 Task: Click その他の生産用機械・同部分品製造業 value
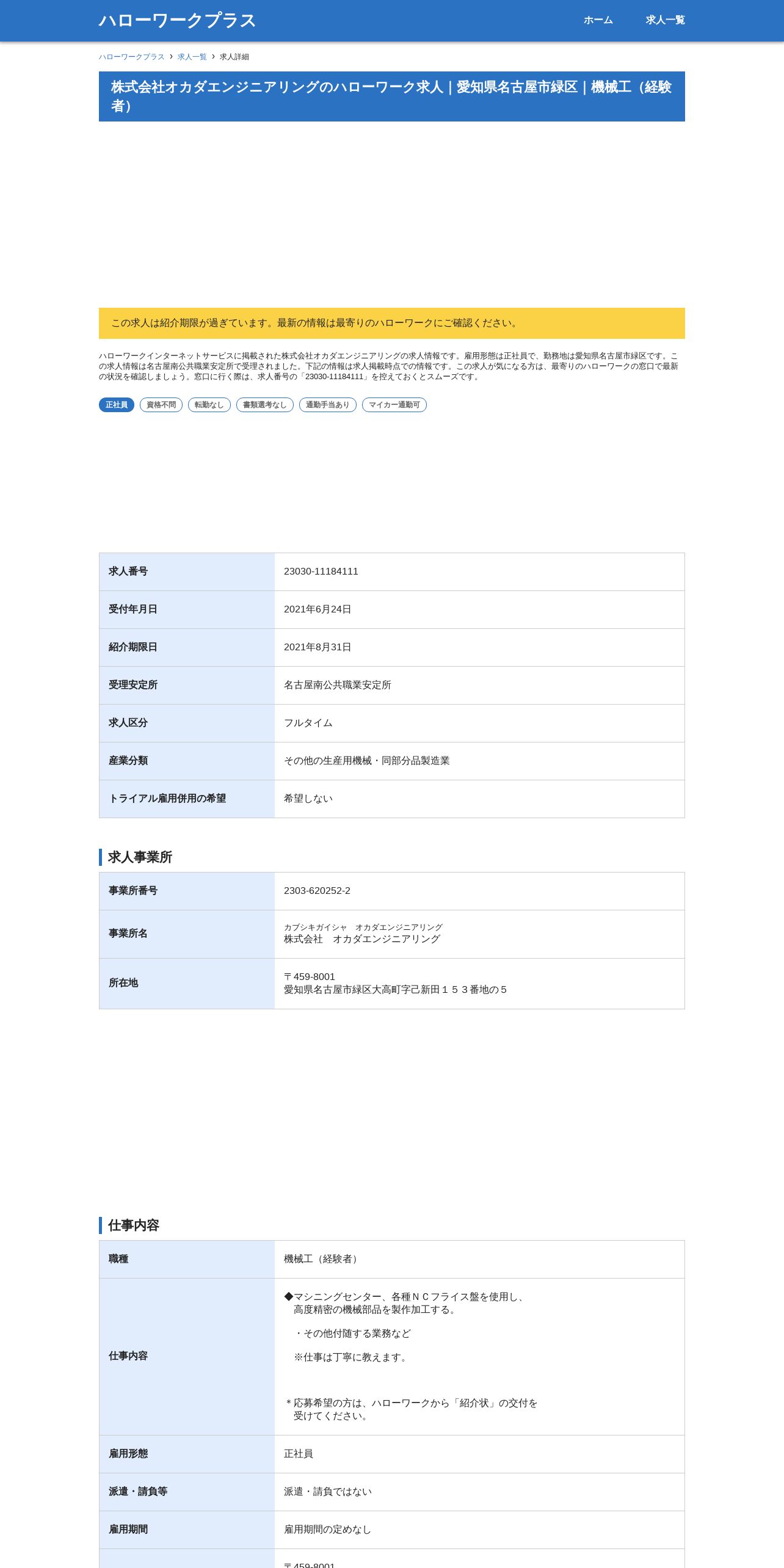(x=367, y=761)
